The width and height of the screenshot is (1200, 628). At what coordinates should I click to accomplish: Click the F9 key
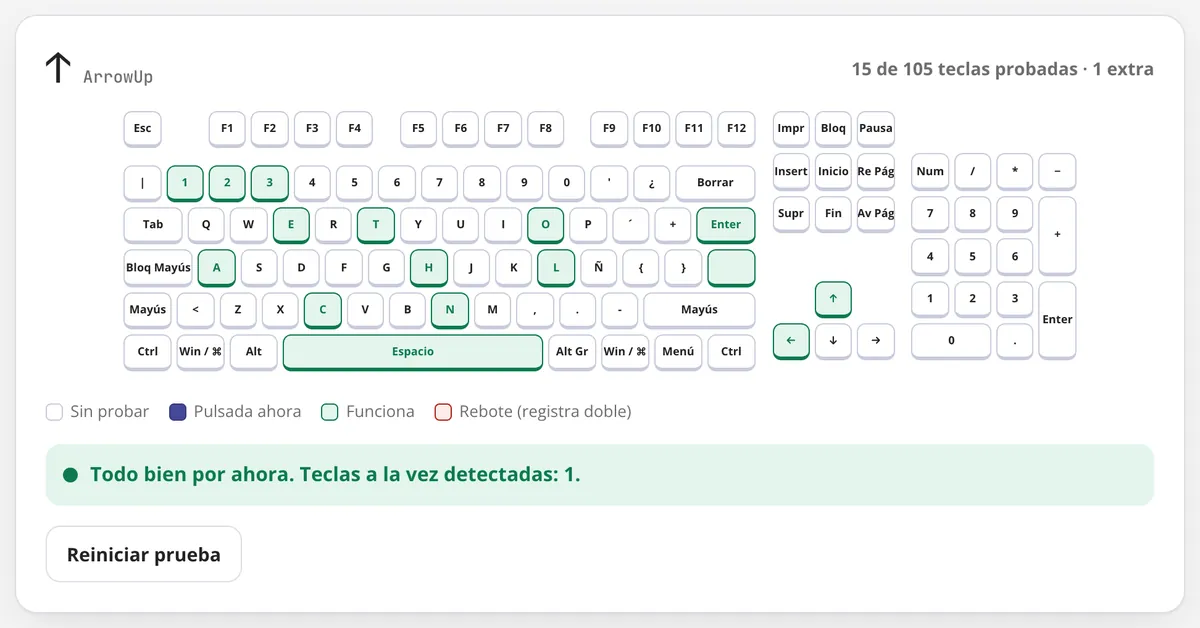coord(609,128)
